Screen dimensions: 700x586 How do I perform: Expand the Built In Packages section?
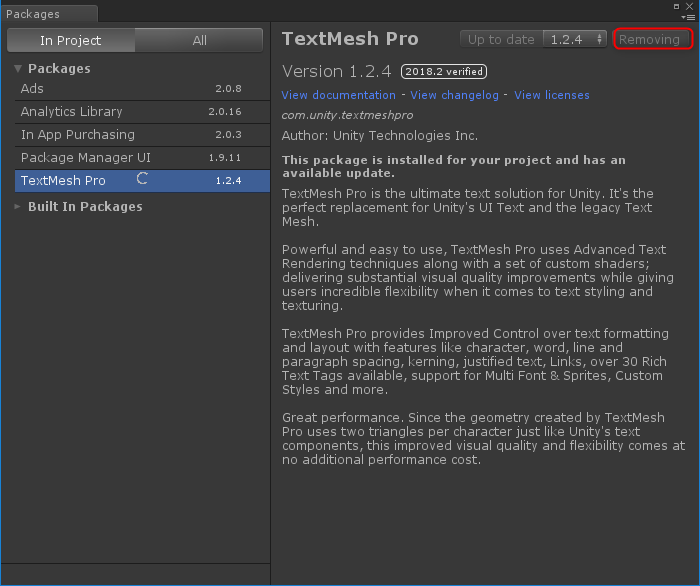[18, 207]
